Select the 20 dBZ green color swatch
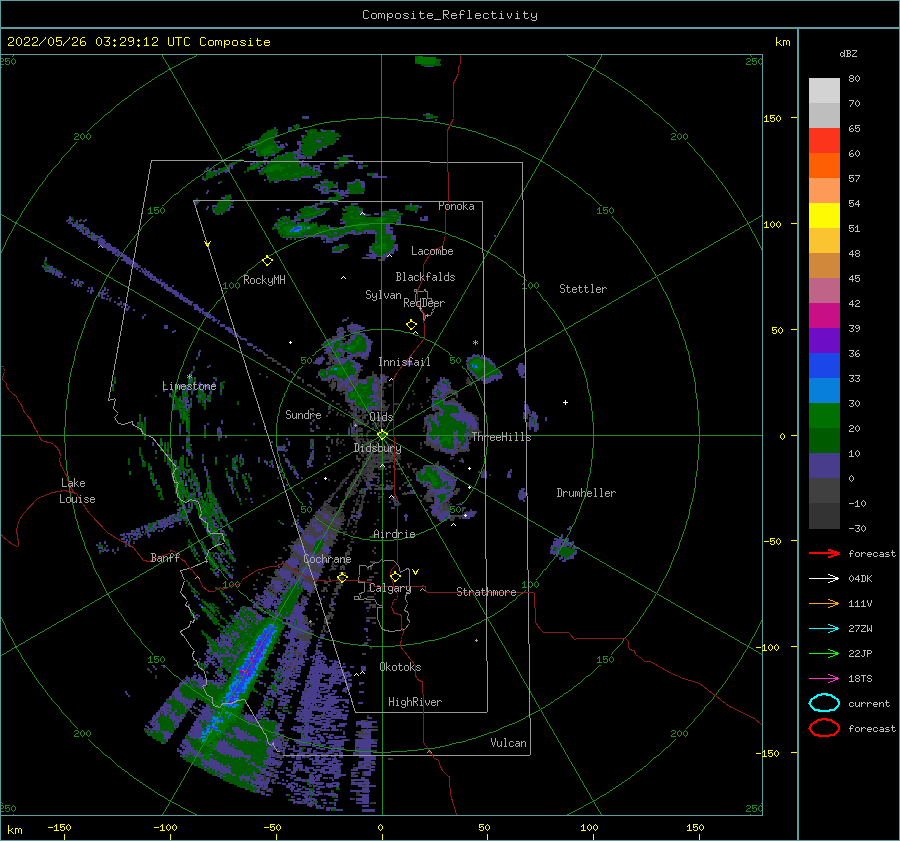This screenshot has height=841, width=900. (824, 415)
